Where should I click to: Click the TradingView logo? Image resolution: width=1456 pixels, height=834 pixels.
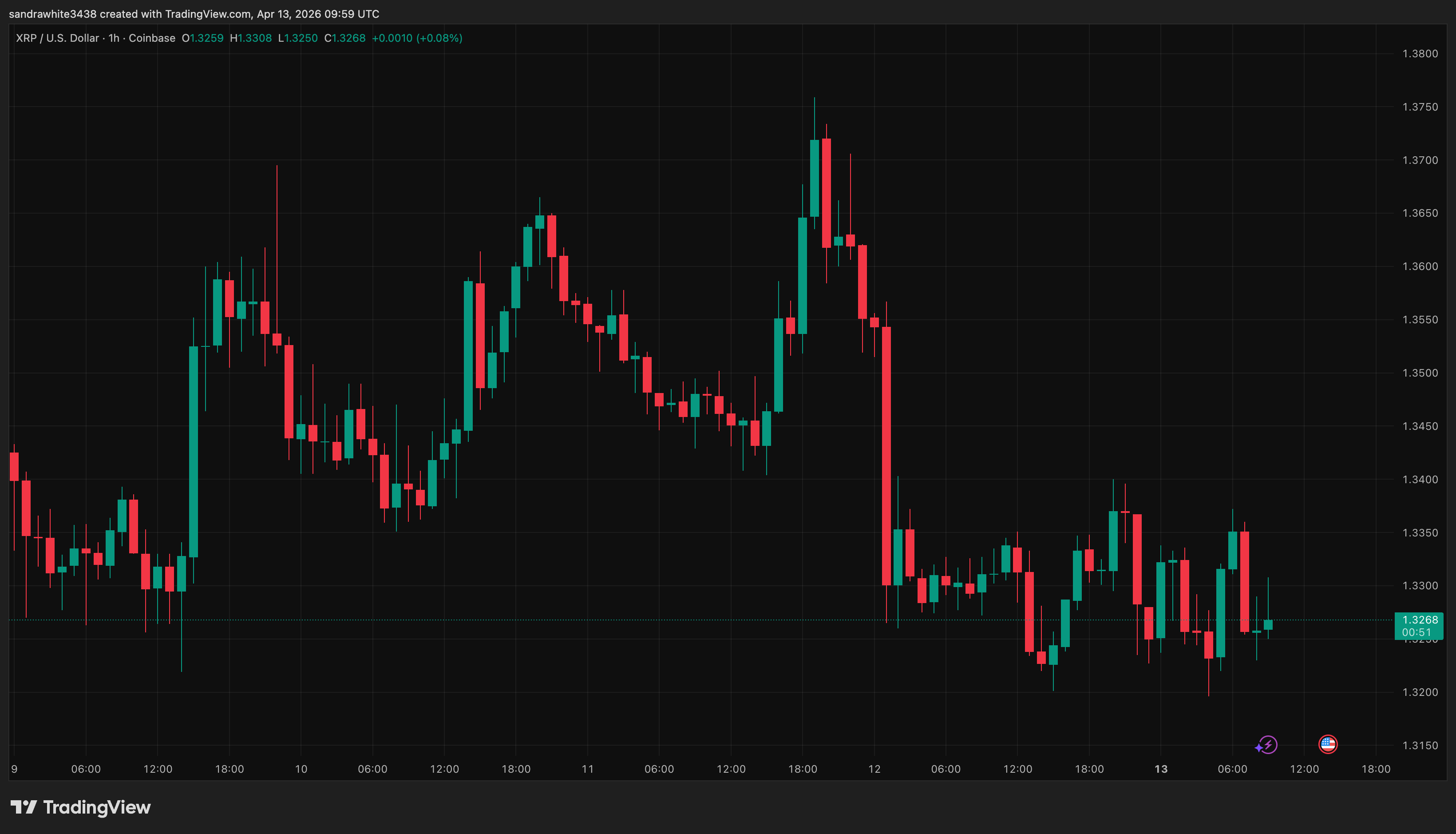pyautogui.click(x=80, y=808)
